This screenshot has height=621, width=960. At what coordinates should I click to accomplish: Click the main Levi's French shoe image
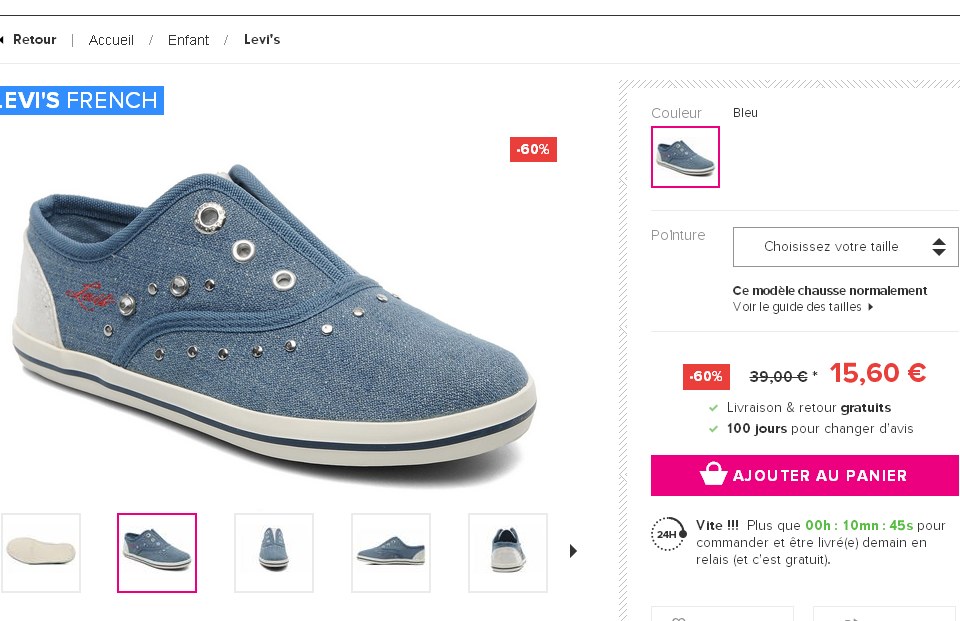pos(275,320)
